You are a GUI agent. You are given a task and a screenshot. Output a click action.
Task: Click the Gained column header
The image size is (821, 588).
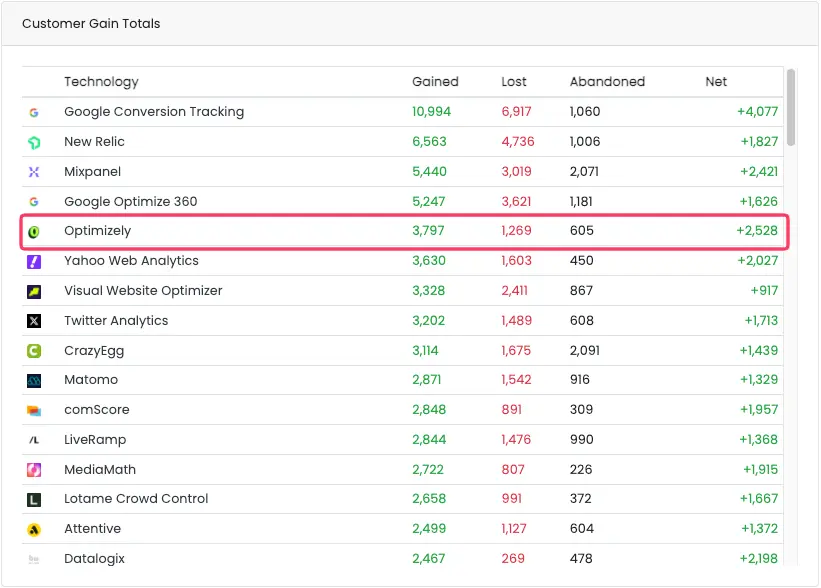coord(435,82)
